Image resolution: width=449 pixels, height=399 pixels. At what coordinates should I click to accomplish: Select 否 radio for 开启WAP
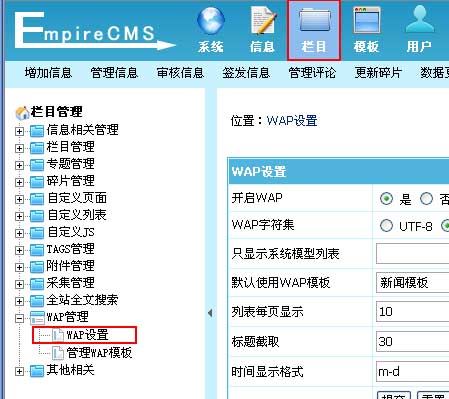(426, 199)
